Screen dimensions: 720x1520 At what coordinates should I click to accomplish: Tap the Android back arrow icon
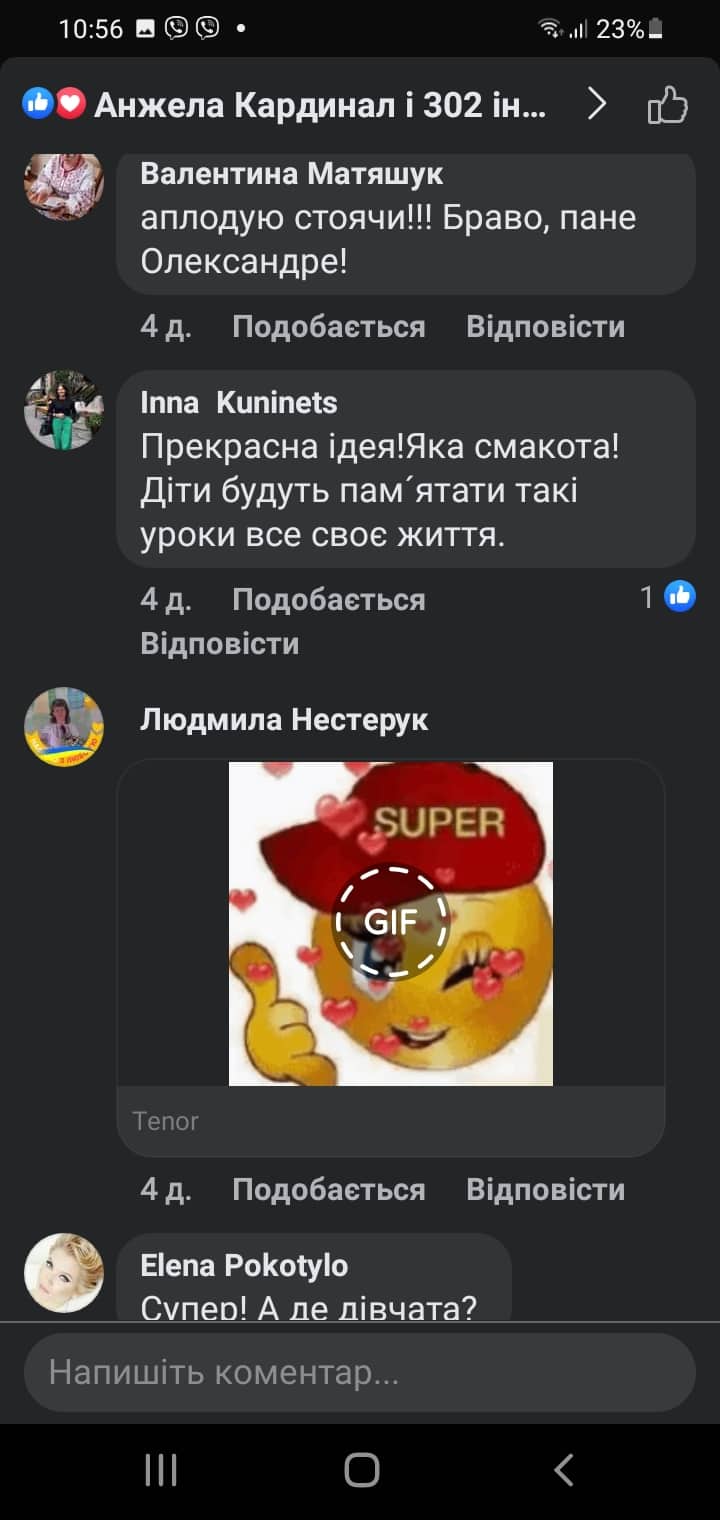[x=563, y=1470]
